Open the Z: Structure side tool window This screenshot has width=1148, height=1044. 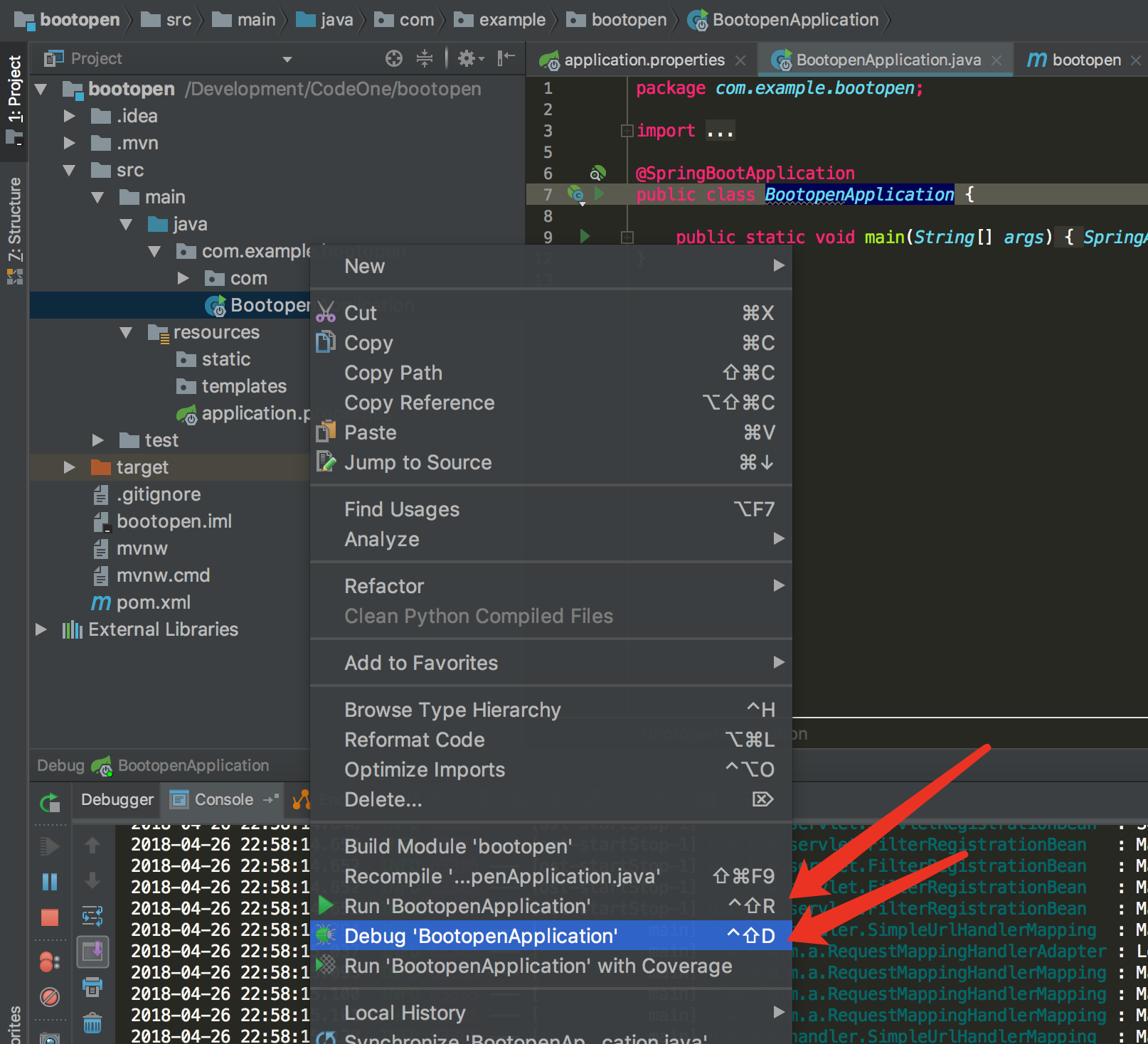pyautogui.click(x=14, y=230)
